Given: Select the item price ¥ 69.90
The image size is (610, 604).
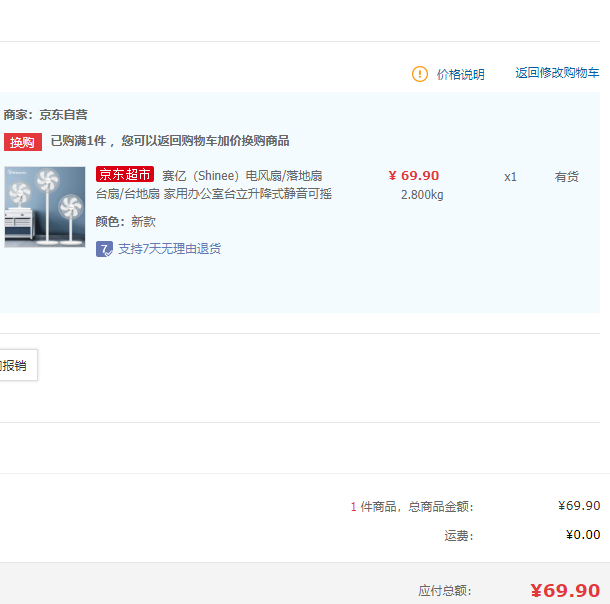Looking at the screenshot, I should point(414,176).
